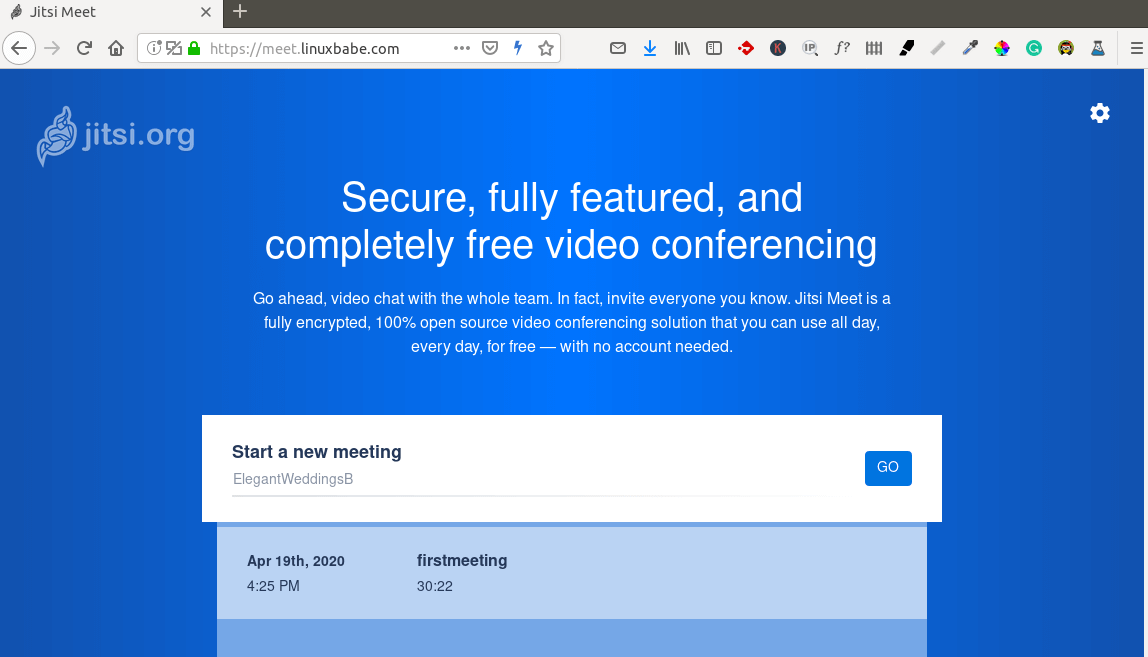Click the eyedropper color picker extension
1148x657 pixels.
tap(969, 48)
